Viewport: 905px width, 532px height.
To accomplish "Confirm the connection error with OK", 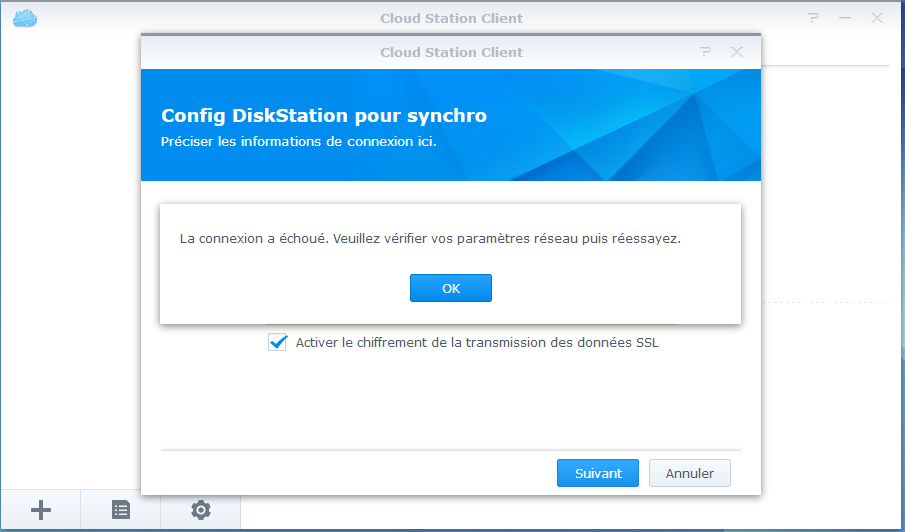I will click(451, 288).
